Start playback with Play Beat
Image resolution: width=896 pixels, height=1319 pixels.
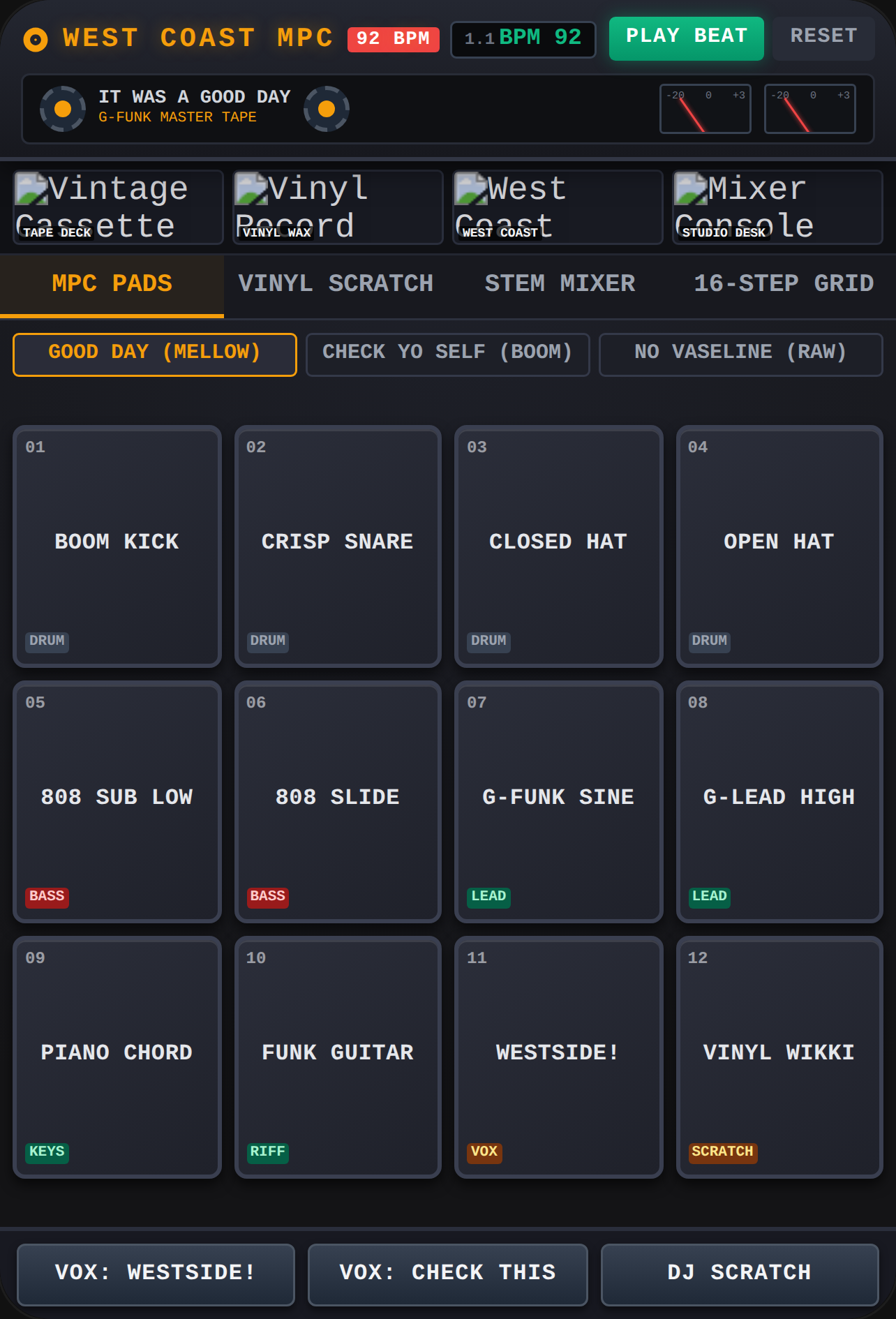pos(687,38)
